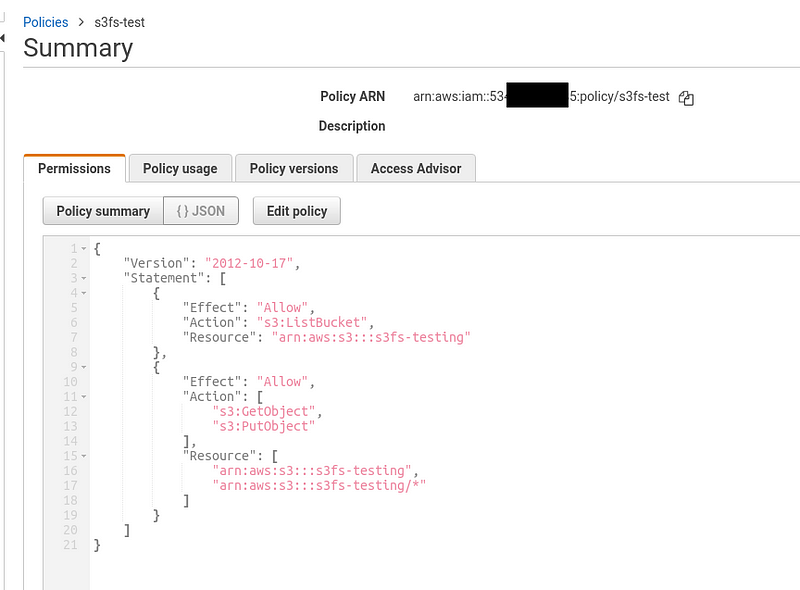Collapse the Statement array fold at line 3

coord(84,279)
